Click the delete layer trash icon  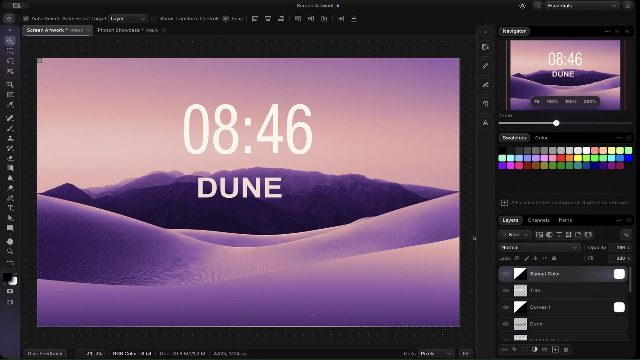click(566, 349)
